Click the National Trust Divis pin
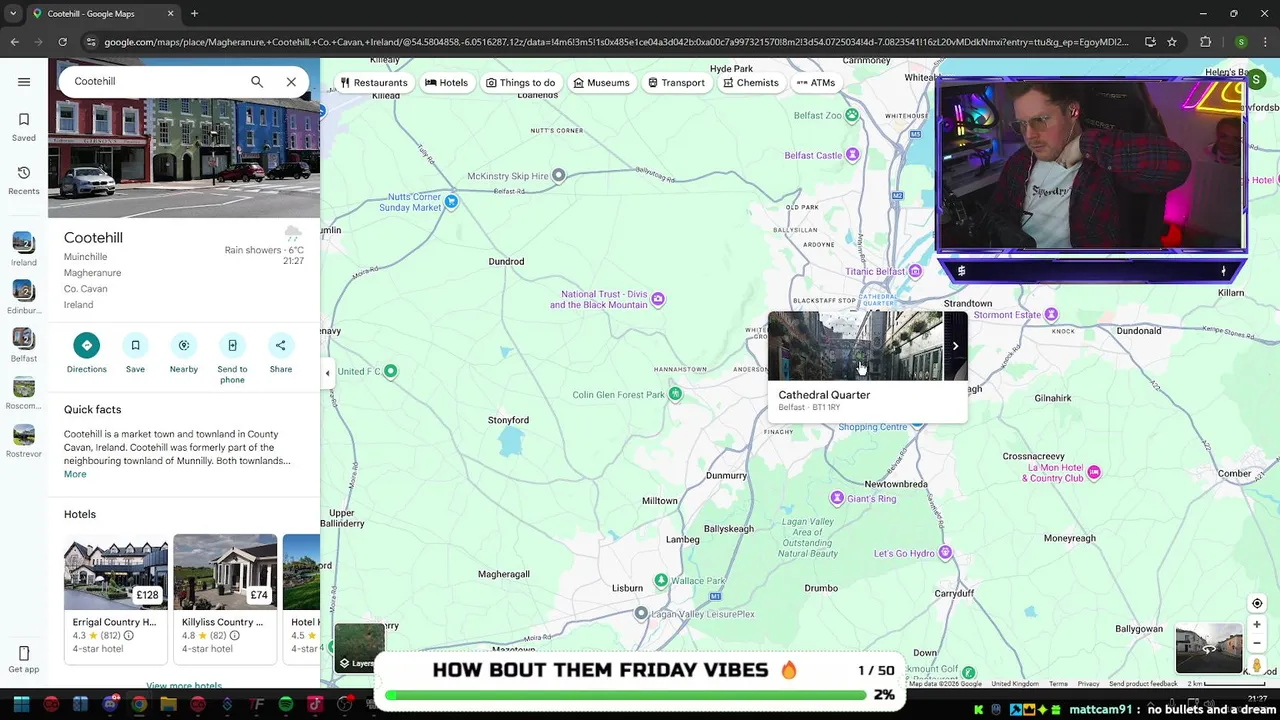Viewport: 1280px width, 720px height. click(658, 299)
